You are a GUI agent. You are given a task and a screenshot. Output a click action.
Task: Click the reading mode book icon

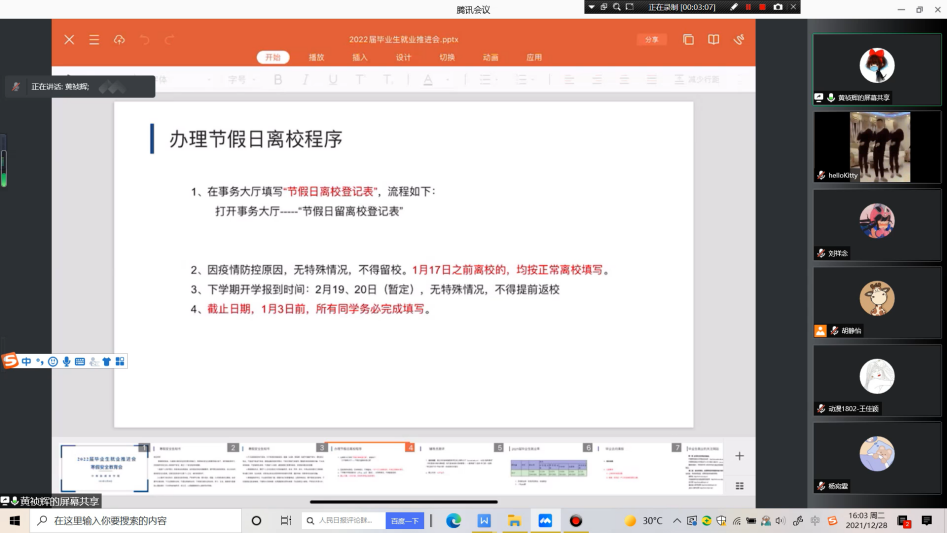pyautogui.click(x=713, y=40)
